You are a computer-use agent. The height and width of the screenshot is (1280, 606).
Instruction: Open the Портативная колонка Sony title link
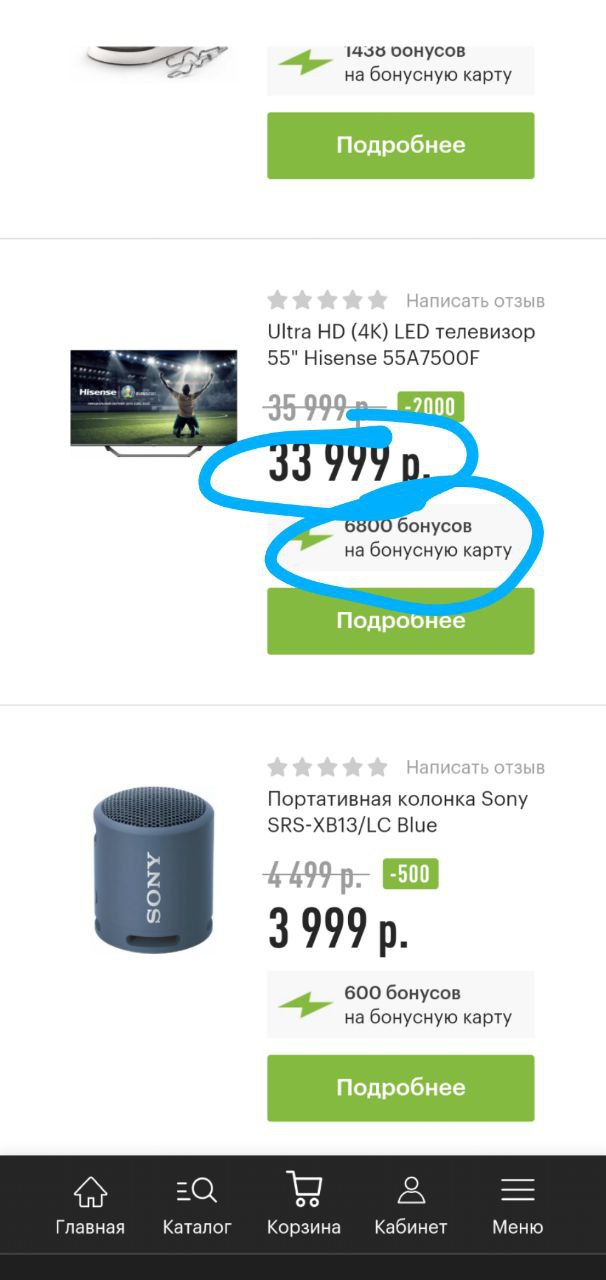(397, 812)
